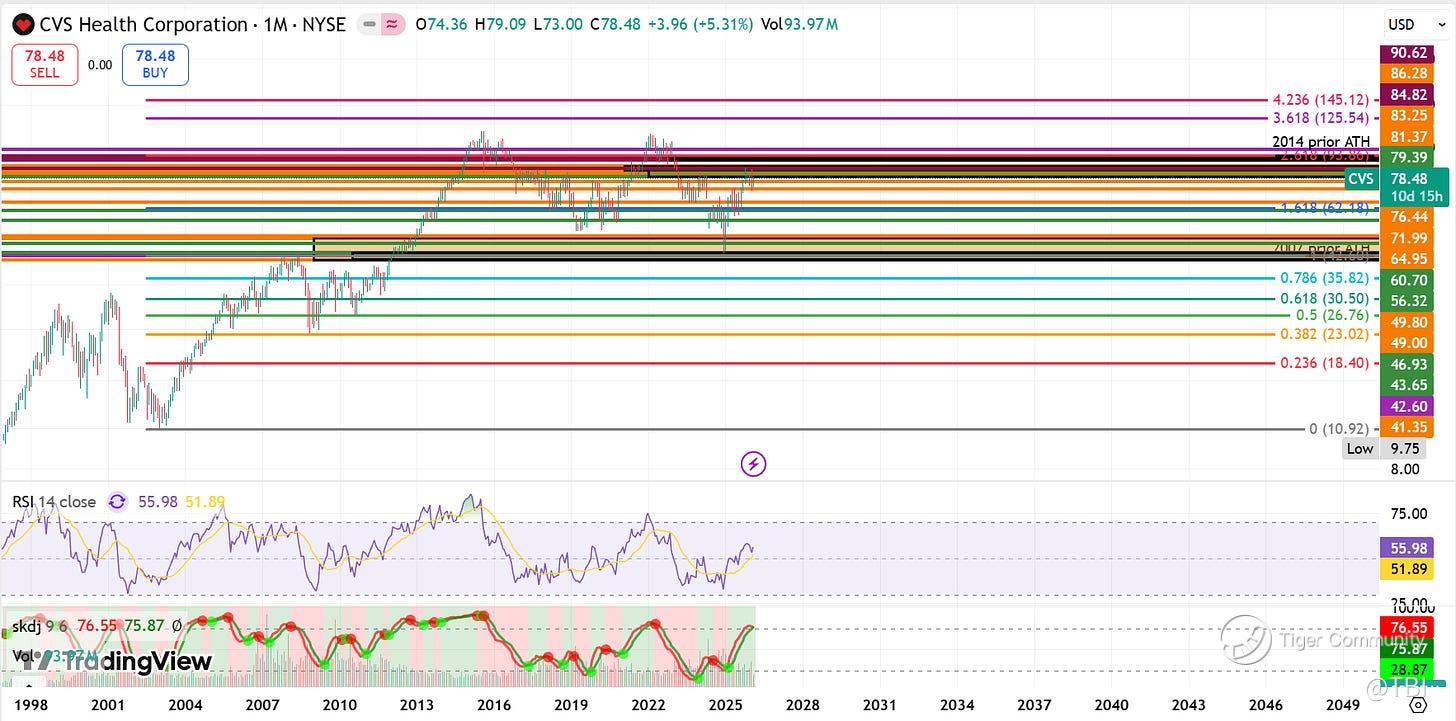
Task: Click the green 79.39 price label
Action: (1405, 157)
